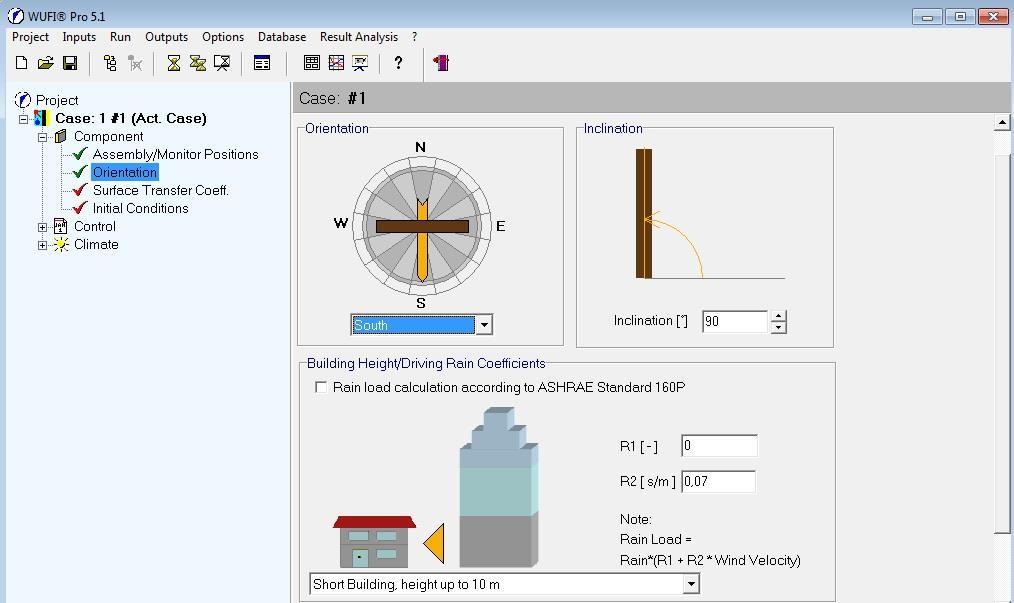This screenshot has width=1014, height=603.
Task: Select Surface Transfer Coeff. in the tree
Action: pyautogui.click(x=160, y=190)
